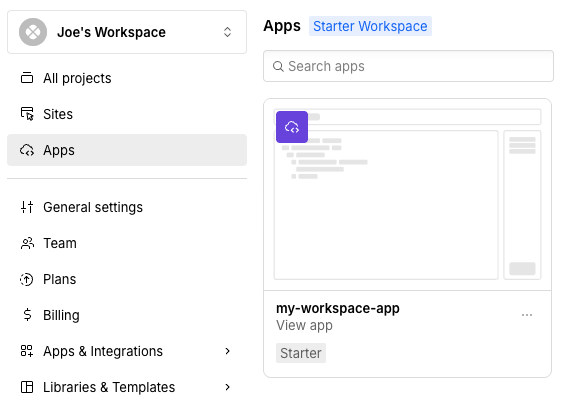Click the General settings sliders icon

pyautogui.click(x=27, y=207)
